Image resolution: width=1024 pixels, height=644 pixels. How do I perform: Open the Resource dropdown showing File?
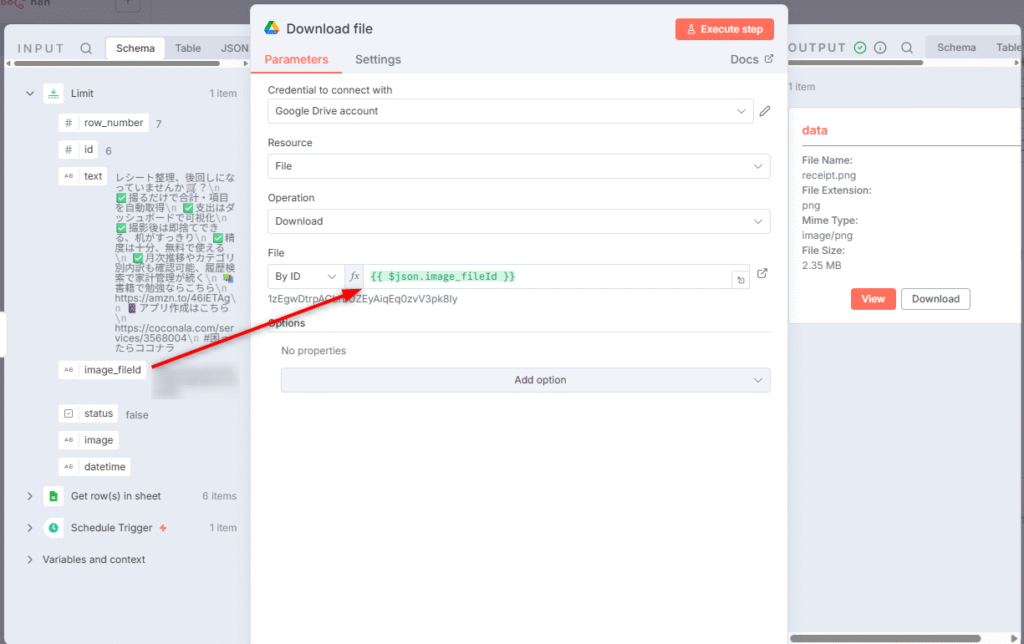(518, 166)
